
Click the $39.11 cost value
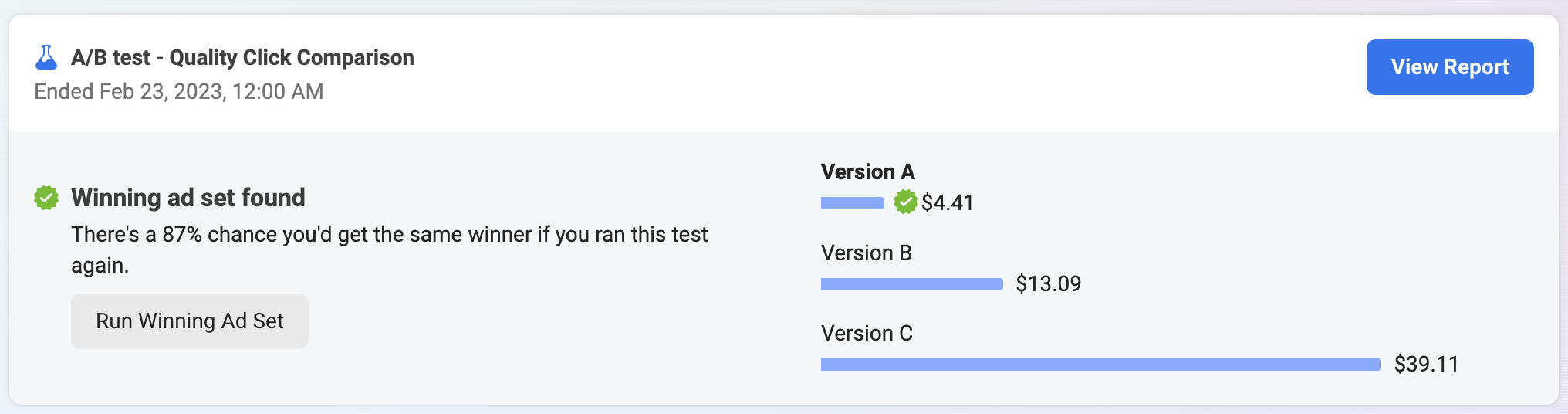pyautogui.click(x=1427, y=364)
